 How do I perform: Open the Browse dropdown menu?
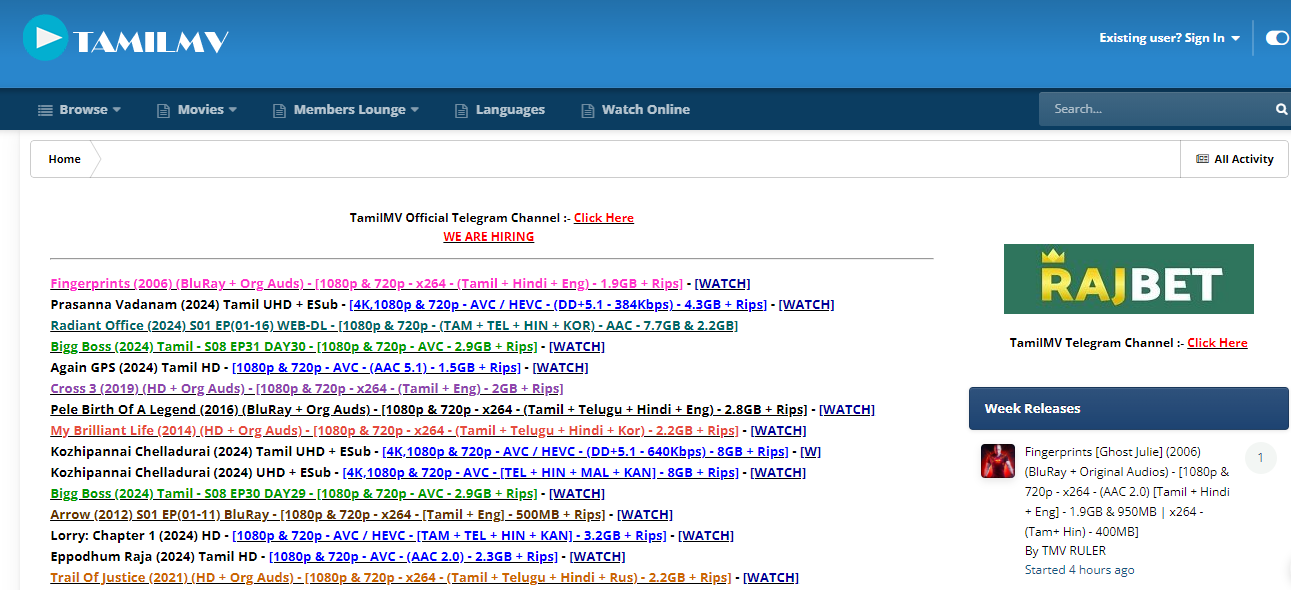point(79,110)
